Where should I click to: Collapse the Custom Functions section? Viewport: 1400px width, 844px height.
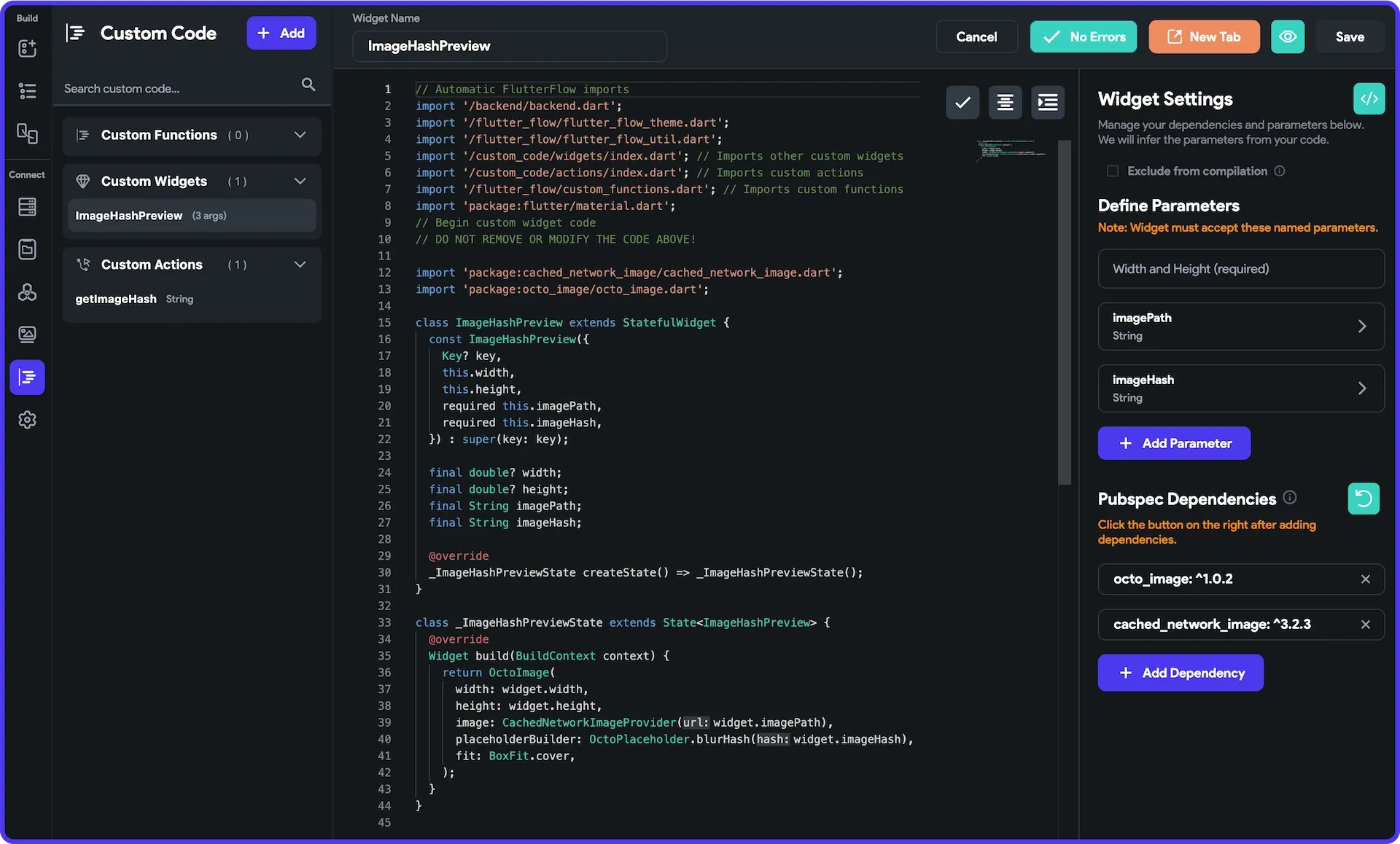300,135
